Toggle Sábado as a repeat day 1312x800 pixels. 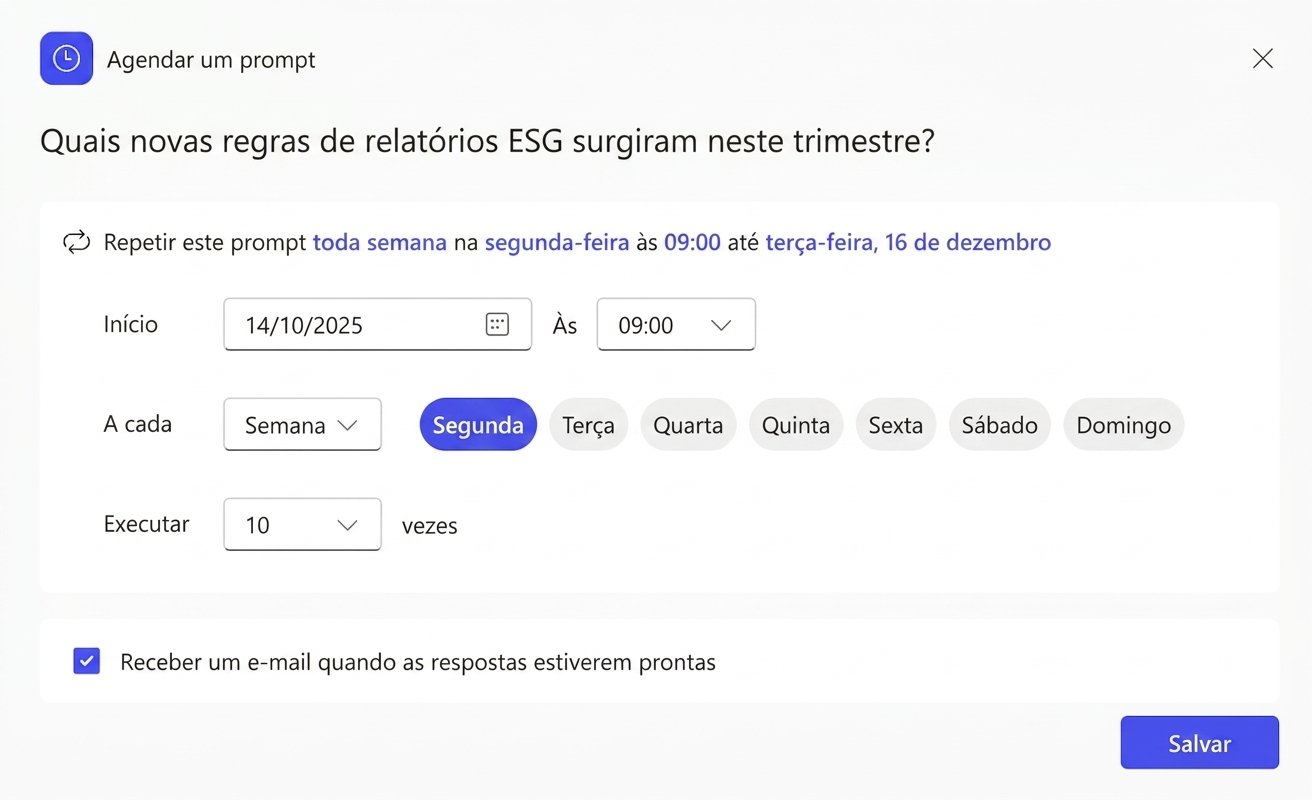pos(1000,424)
